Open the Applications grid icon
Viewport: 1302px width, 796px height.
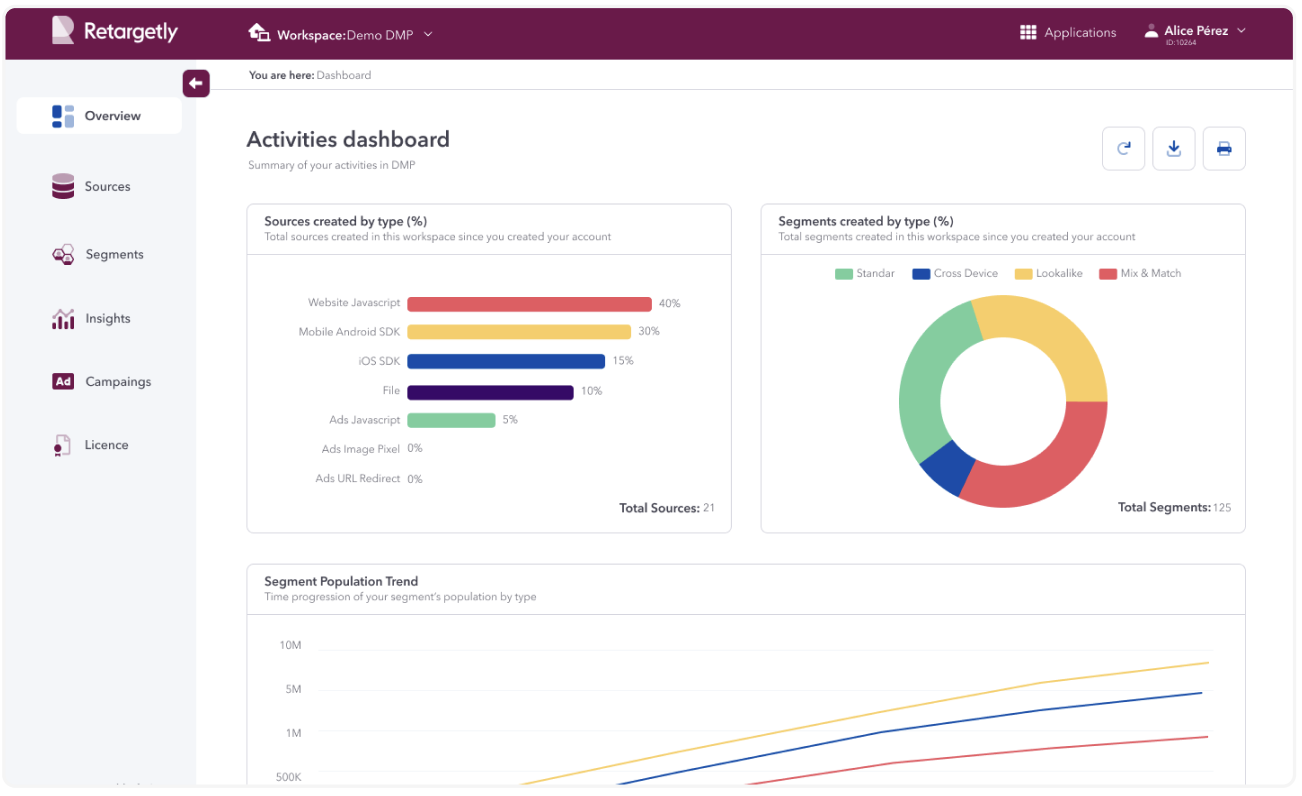point(1028,33)
